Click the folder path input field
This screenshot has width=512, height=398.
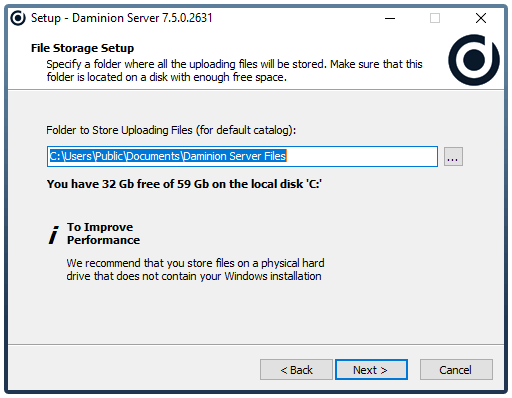(x=242, y=156)
